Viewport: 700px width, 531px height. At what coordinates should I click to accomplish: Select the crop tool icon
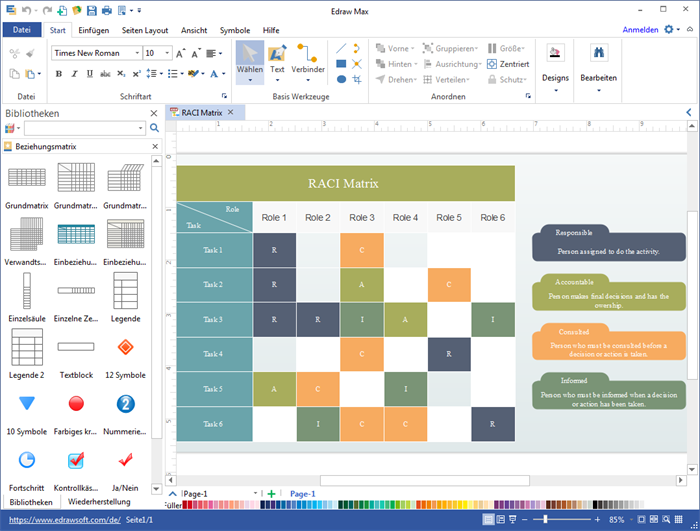pos(357,79)
